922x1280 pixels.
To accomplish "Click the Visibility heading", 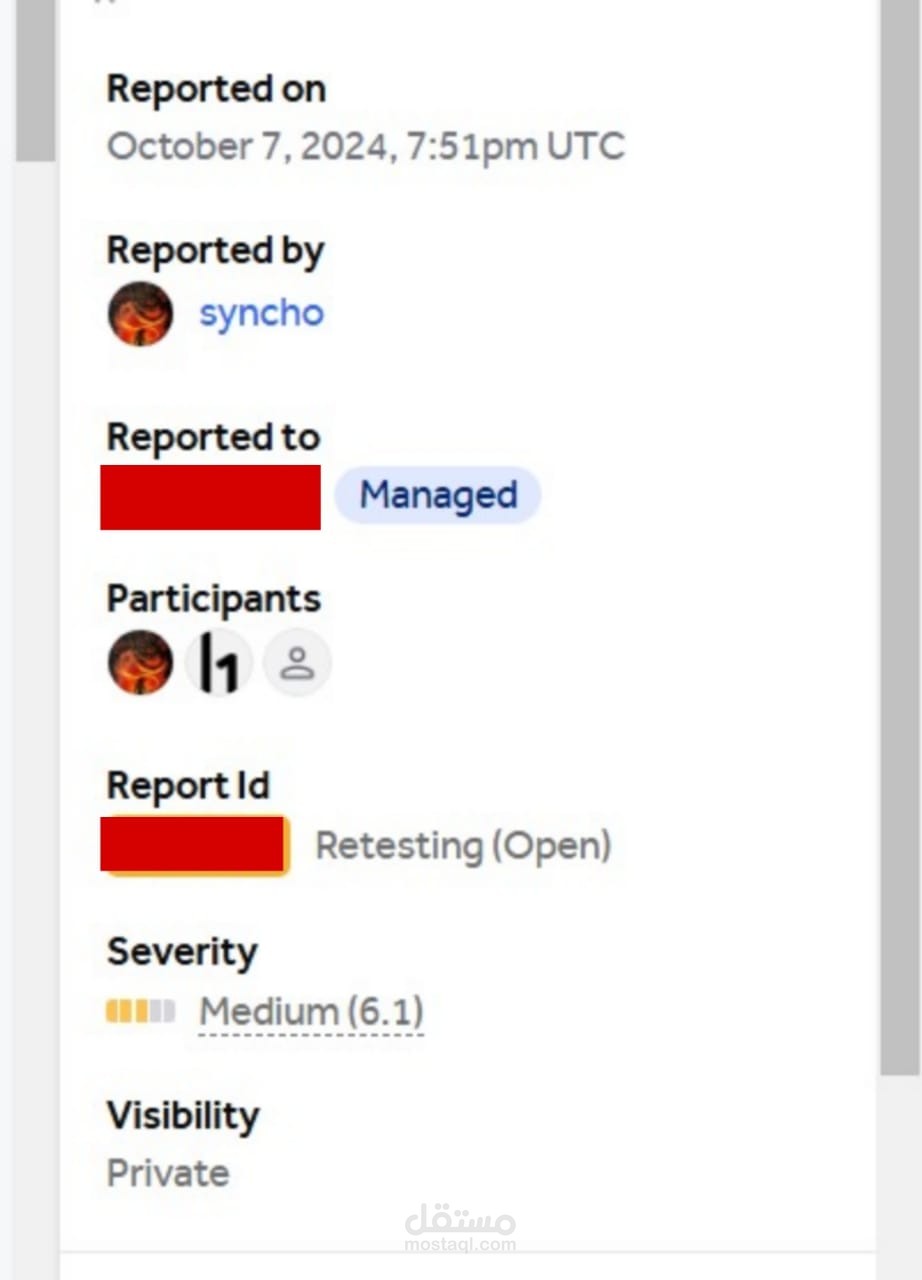I will 183,1116.
